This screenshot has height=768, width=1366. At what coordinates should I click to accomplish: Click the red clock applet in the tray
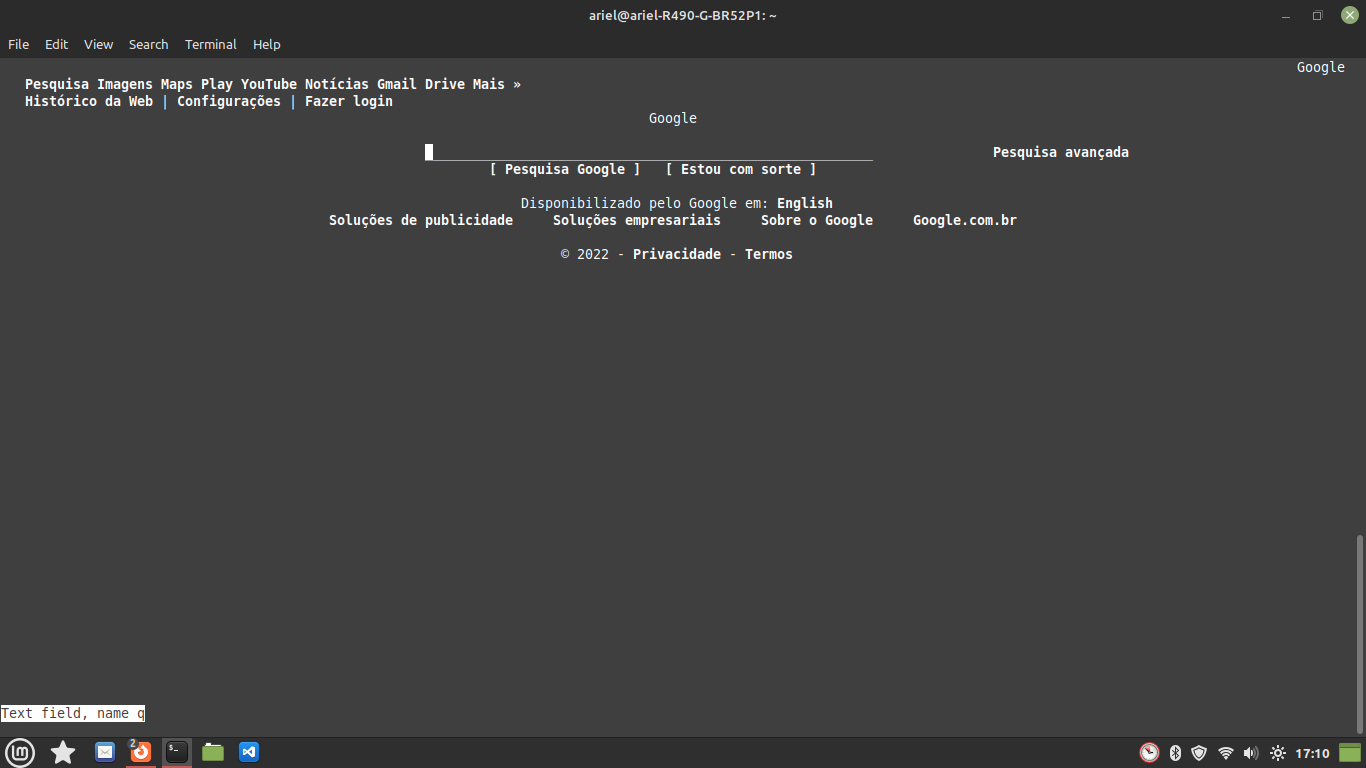(1149, 752)
